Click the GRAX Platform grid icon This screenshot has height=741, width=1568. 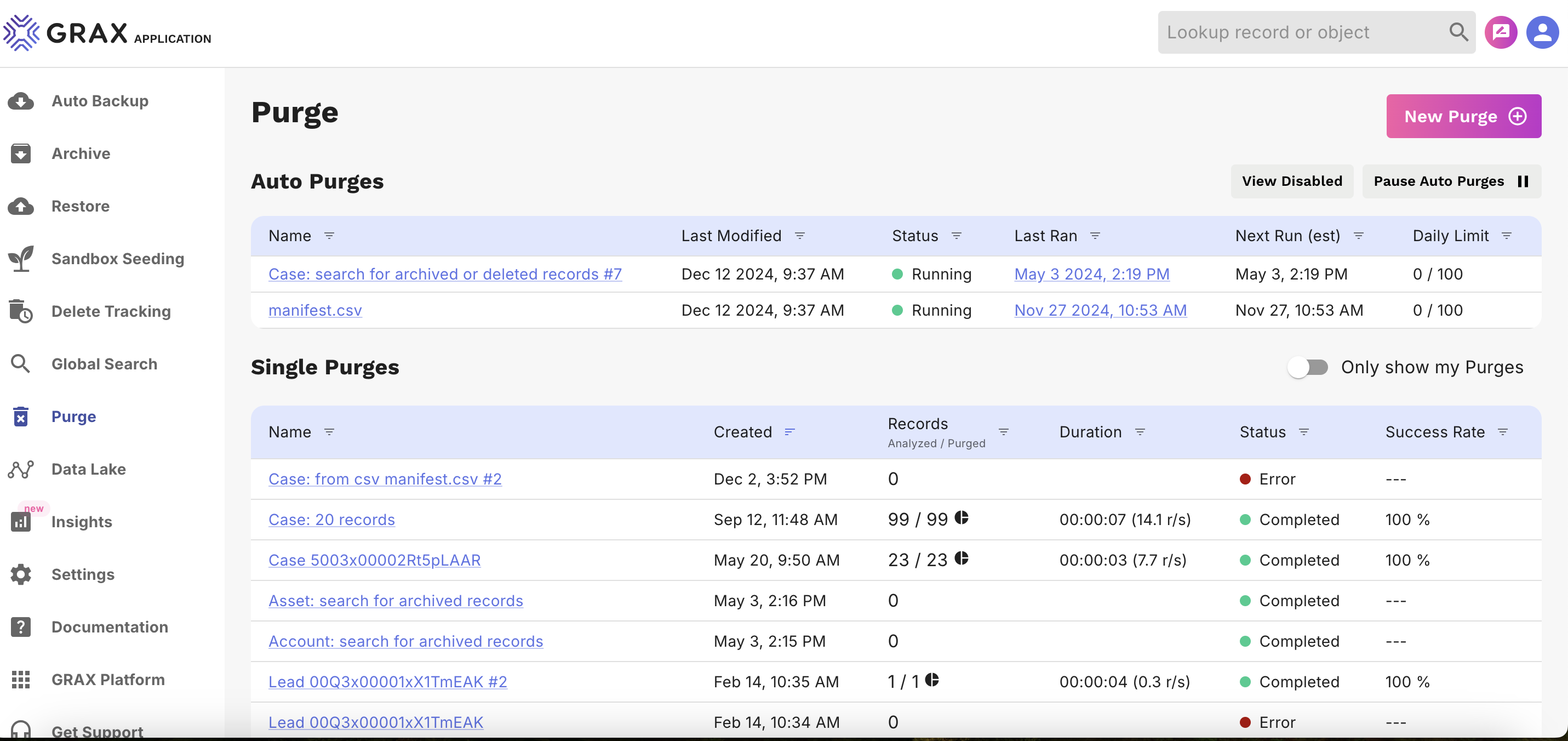pyautogui.click(x=21, y=680)
